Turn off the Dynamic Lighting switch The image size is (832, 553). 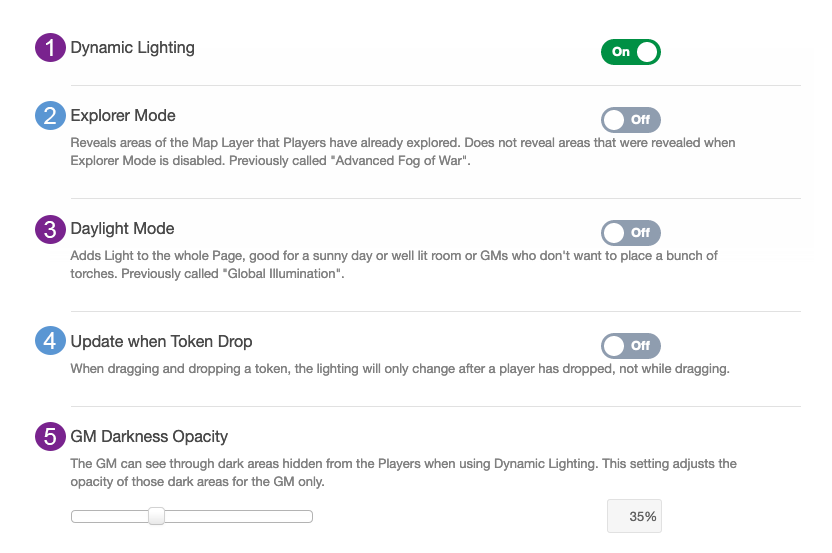pos(630,52)
